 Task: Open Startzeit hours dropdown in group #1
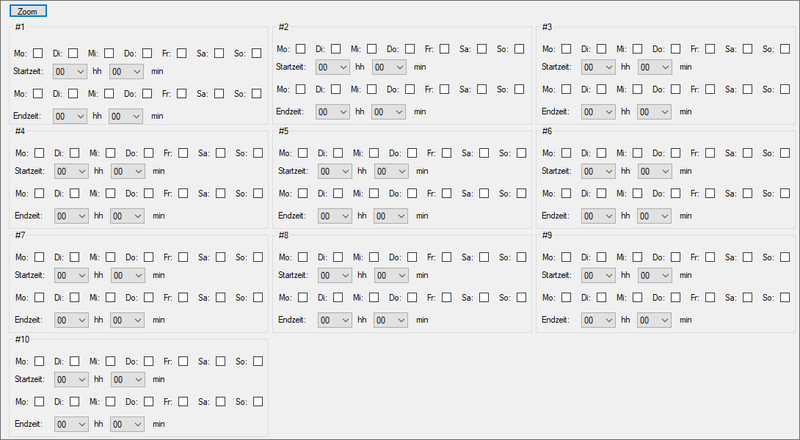71,71
